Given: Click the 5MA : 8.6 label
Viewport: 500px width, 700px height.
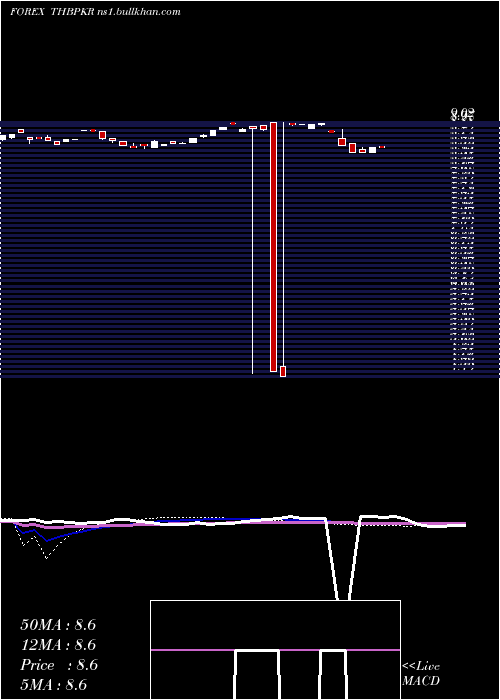Looking at the screenshot, I should [x=54, y=685].
